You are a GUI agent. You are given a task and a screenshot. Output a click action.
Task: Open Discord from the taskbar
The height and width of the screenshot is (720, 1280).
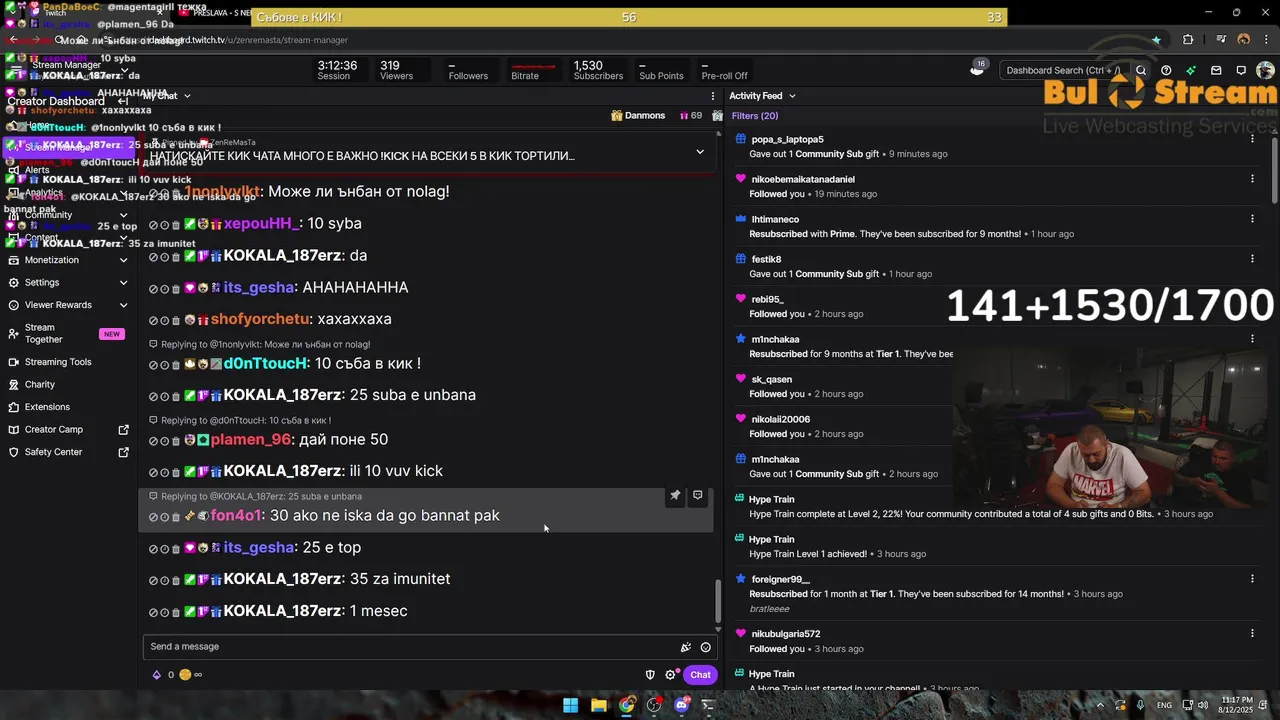click(682, 705)
